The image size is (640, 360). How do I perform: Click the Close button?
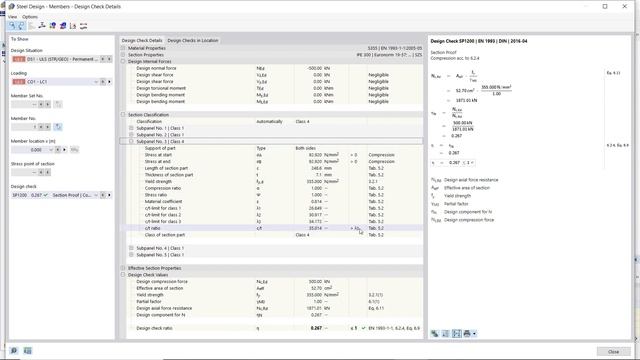(613, 351)
